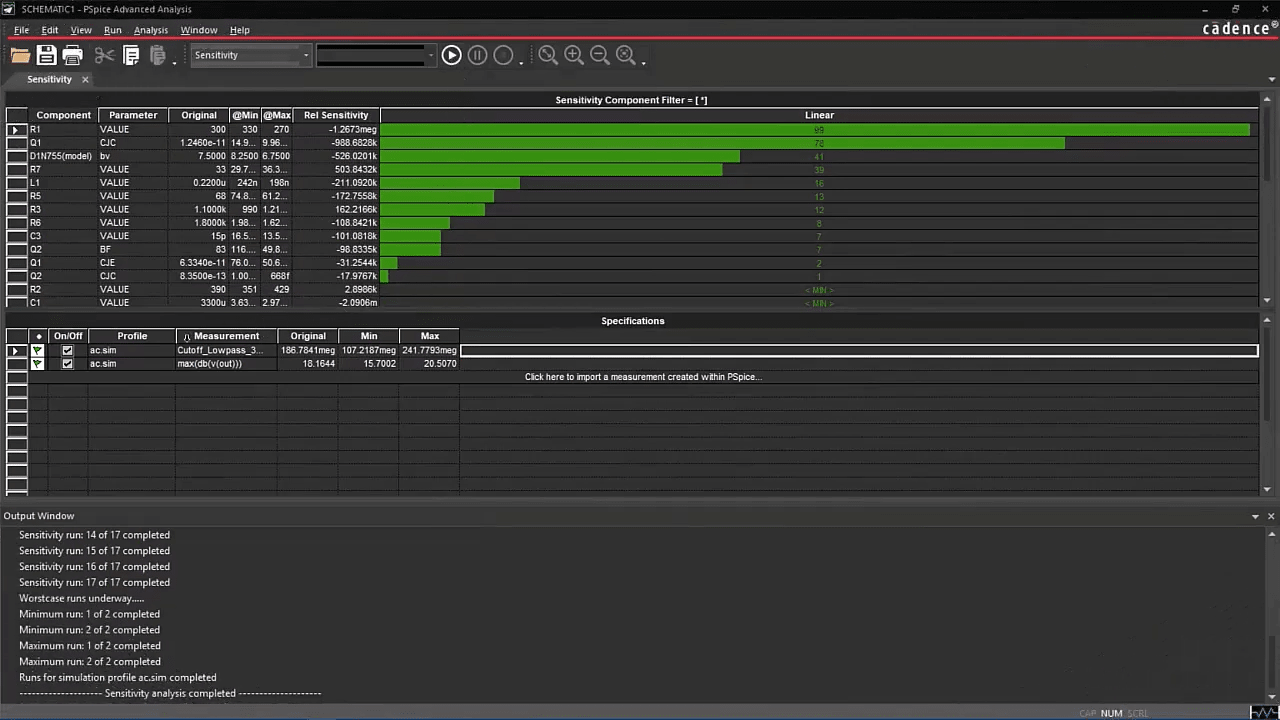Click the D1N755 bv sensitivity bar
1280x720 pixels.
(x=560, y=156)
